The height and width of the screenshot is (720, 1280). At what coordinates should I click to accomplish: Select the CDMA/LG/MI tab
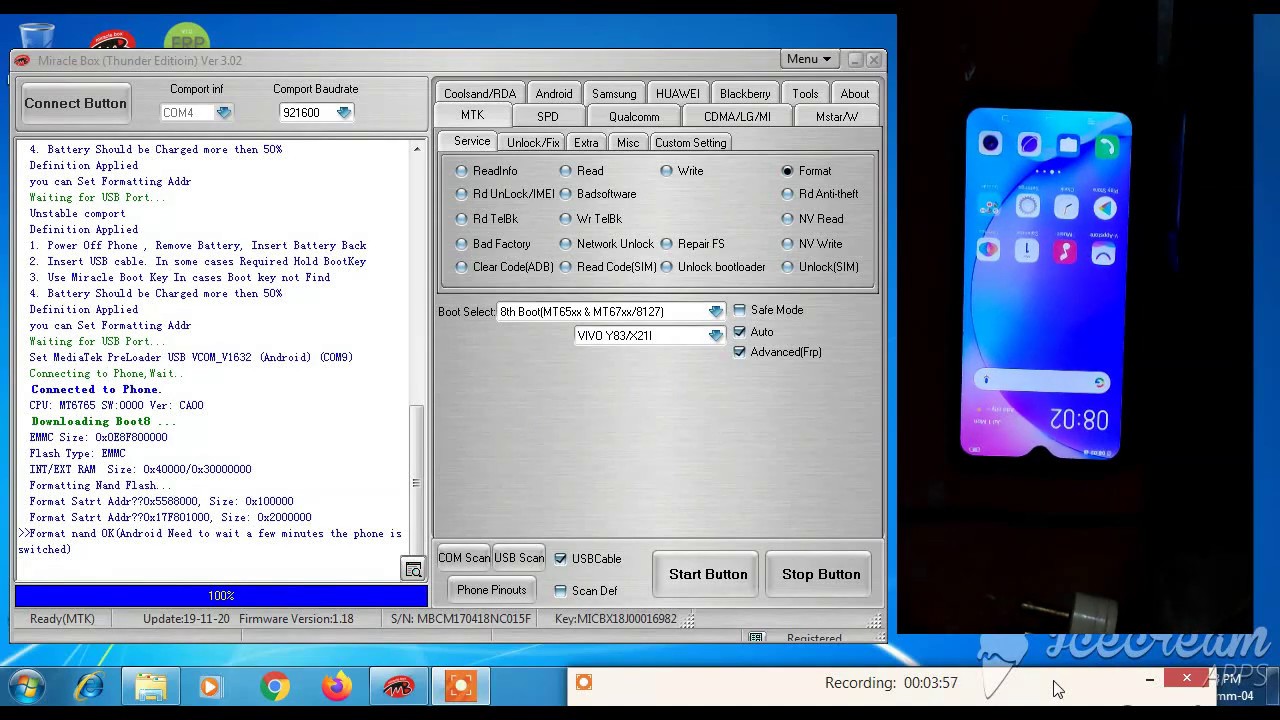pos(737,117)
